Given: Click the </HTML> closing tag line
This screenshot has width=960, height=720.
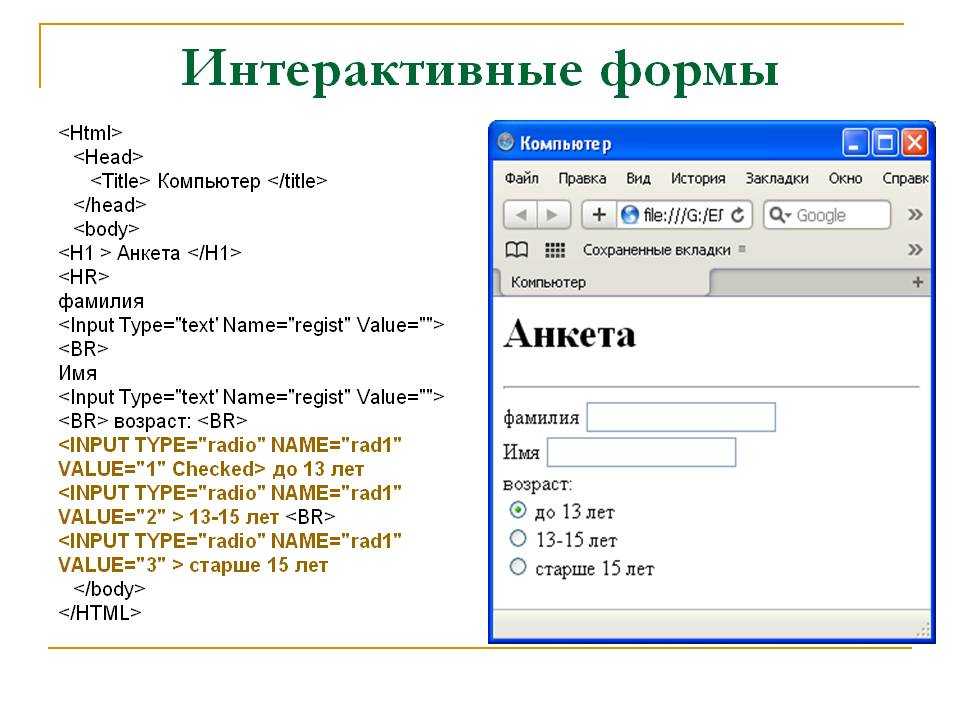Looking at the screenshot, I should [x=100, y=613].
